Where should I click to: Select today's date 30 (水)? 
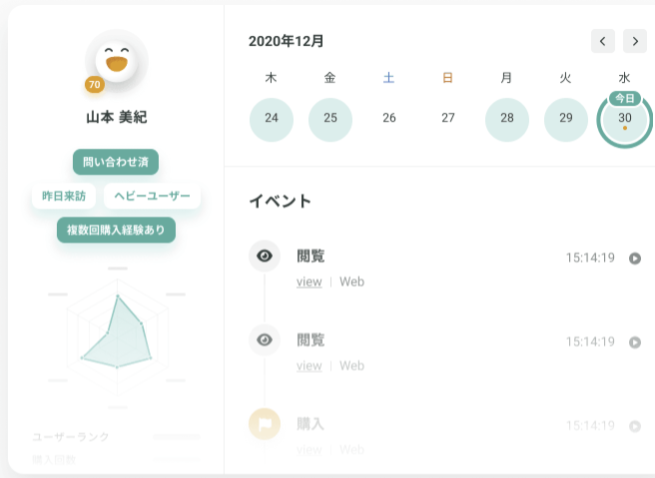[x=625, y=120]
